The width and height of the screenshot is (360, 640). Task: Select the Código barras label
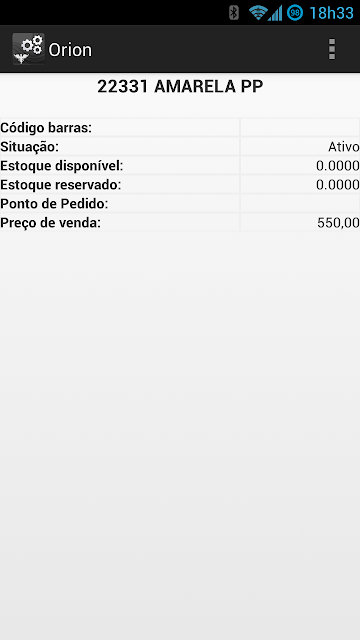pyautogui.click(x=46, y=128)
